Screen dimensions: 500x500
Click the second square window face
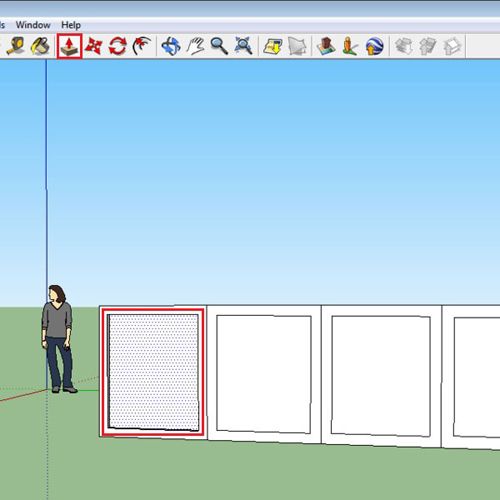point(264,374)
